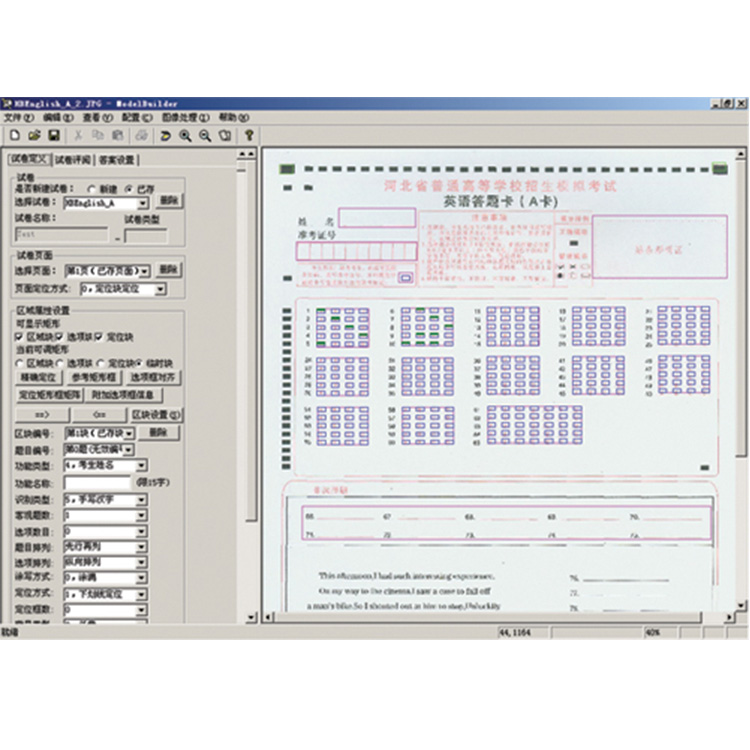Image resolution: width=750 pixels, height=750 pixels.
Task: Click the New document toolbar icon
Action: click(x=15, y=135)
